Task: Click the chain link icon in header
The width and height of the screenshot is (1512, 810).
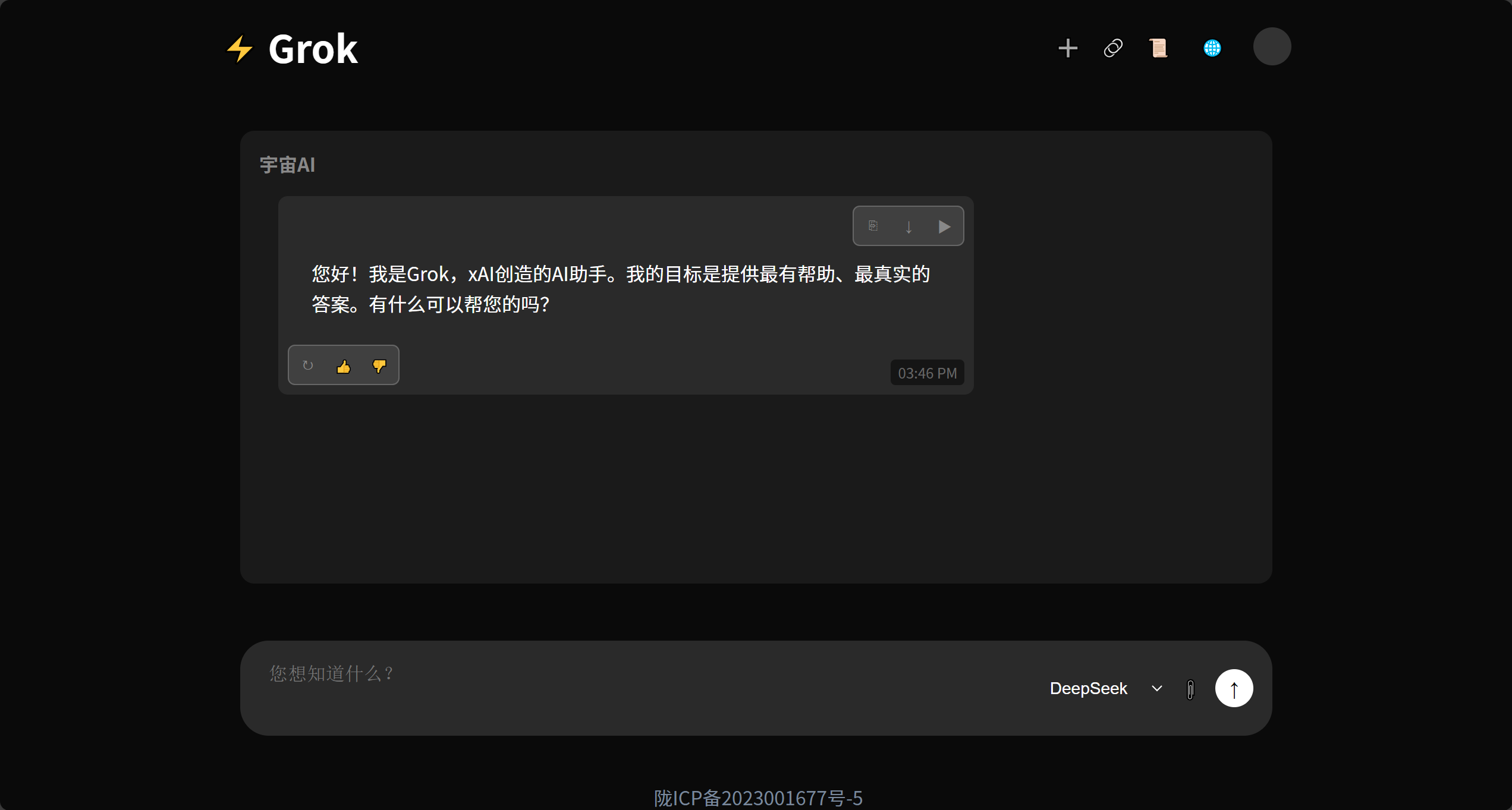Action: 1113,48
